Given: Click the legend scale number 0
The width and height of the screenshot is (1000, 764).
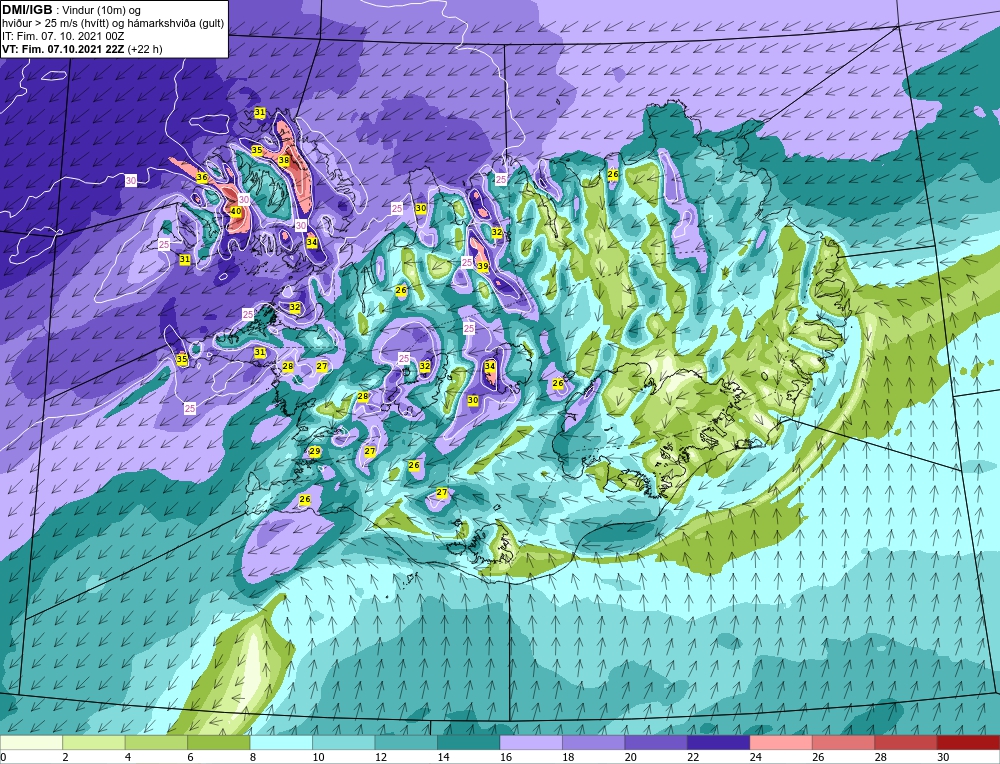Looking at the screenshot, I should (4, 757).
